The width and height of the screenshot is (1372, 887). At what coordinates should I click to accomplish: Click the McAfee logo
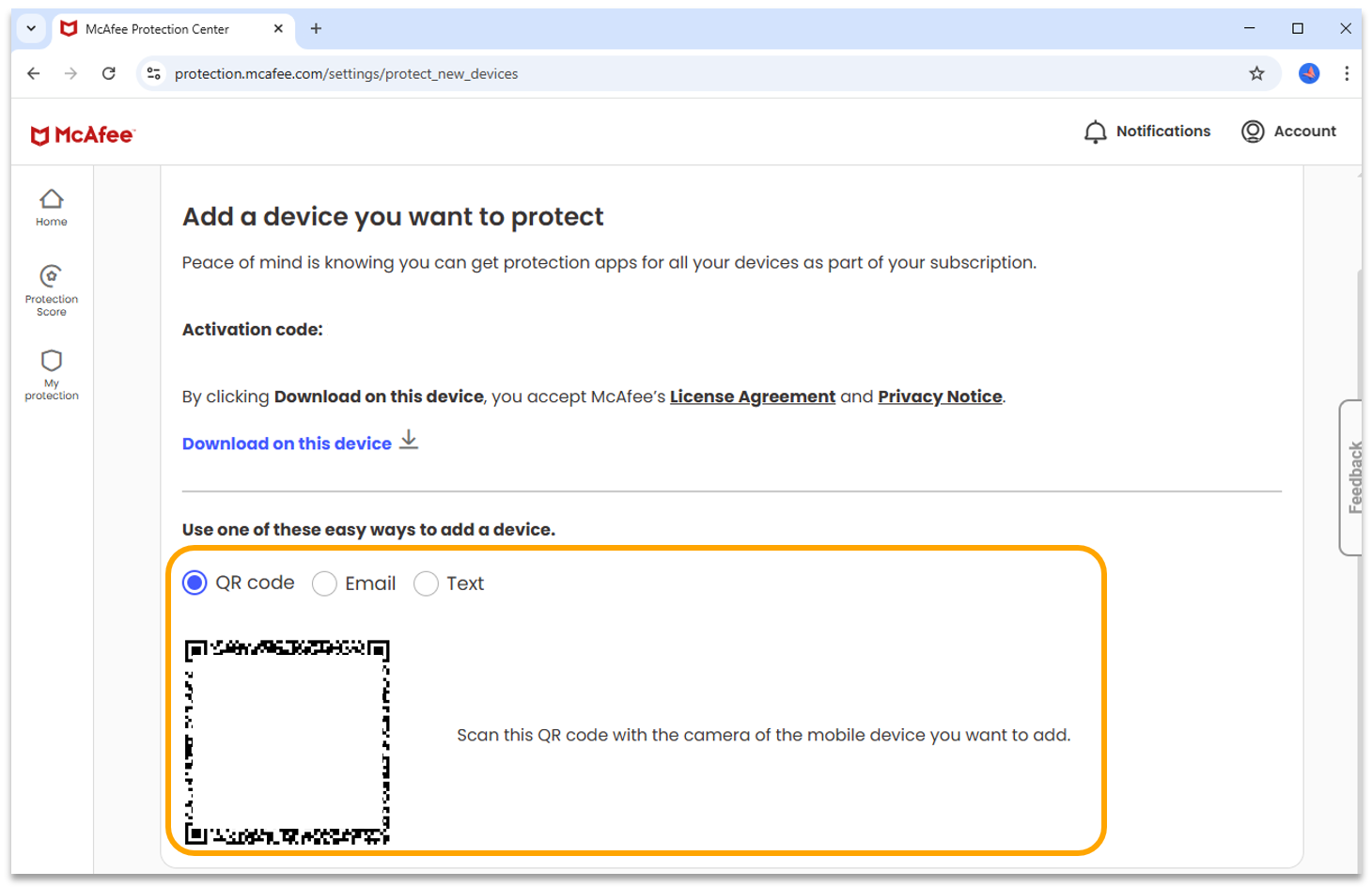pyautogui.click(x=83, y=135)
